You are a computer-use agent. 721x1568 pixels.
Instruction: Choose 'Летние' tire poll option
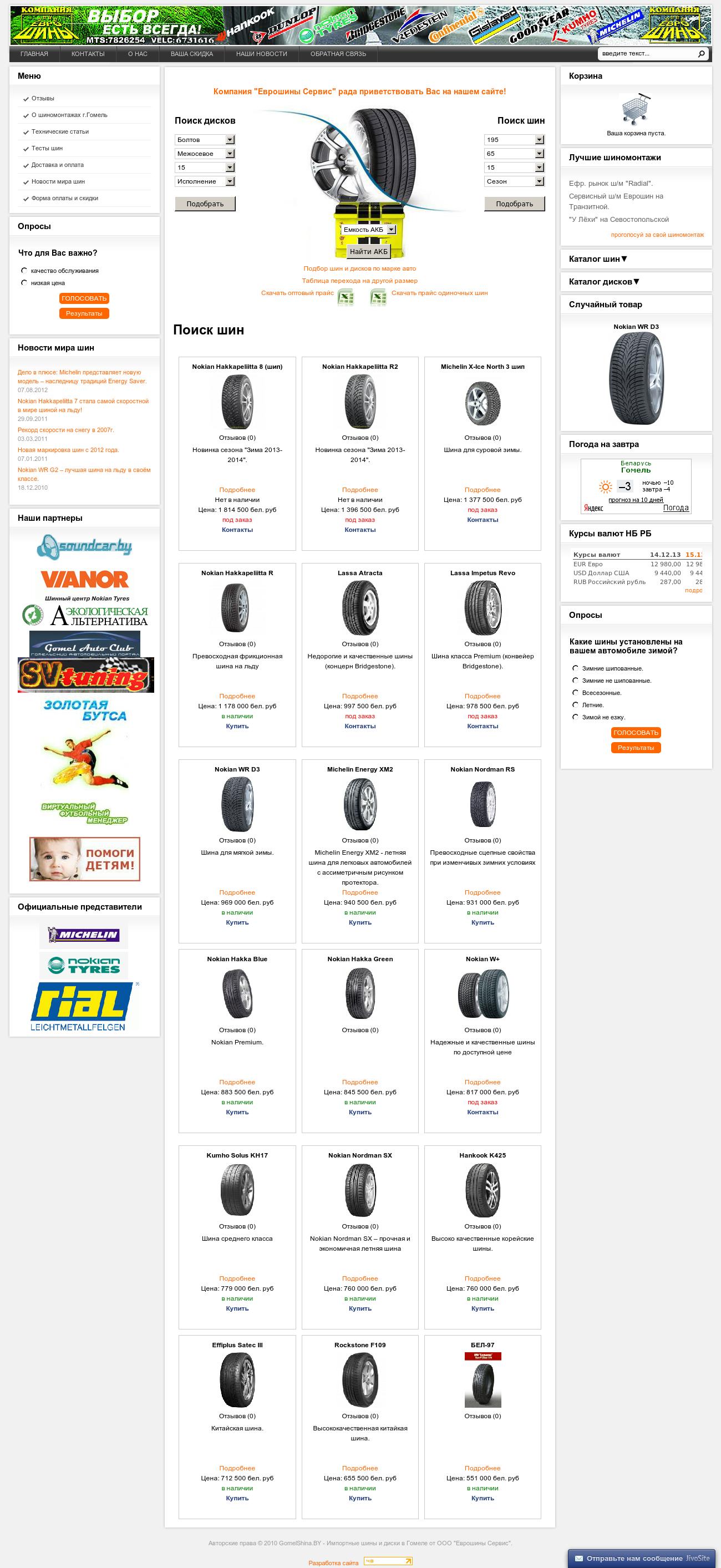(x=575, y=704)
